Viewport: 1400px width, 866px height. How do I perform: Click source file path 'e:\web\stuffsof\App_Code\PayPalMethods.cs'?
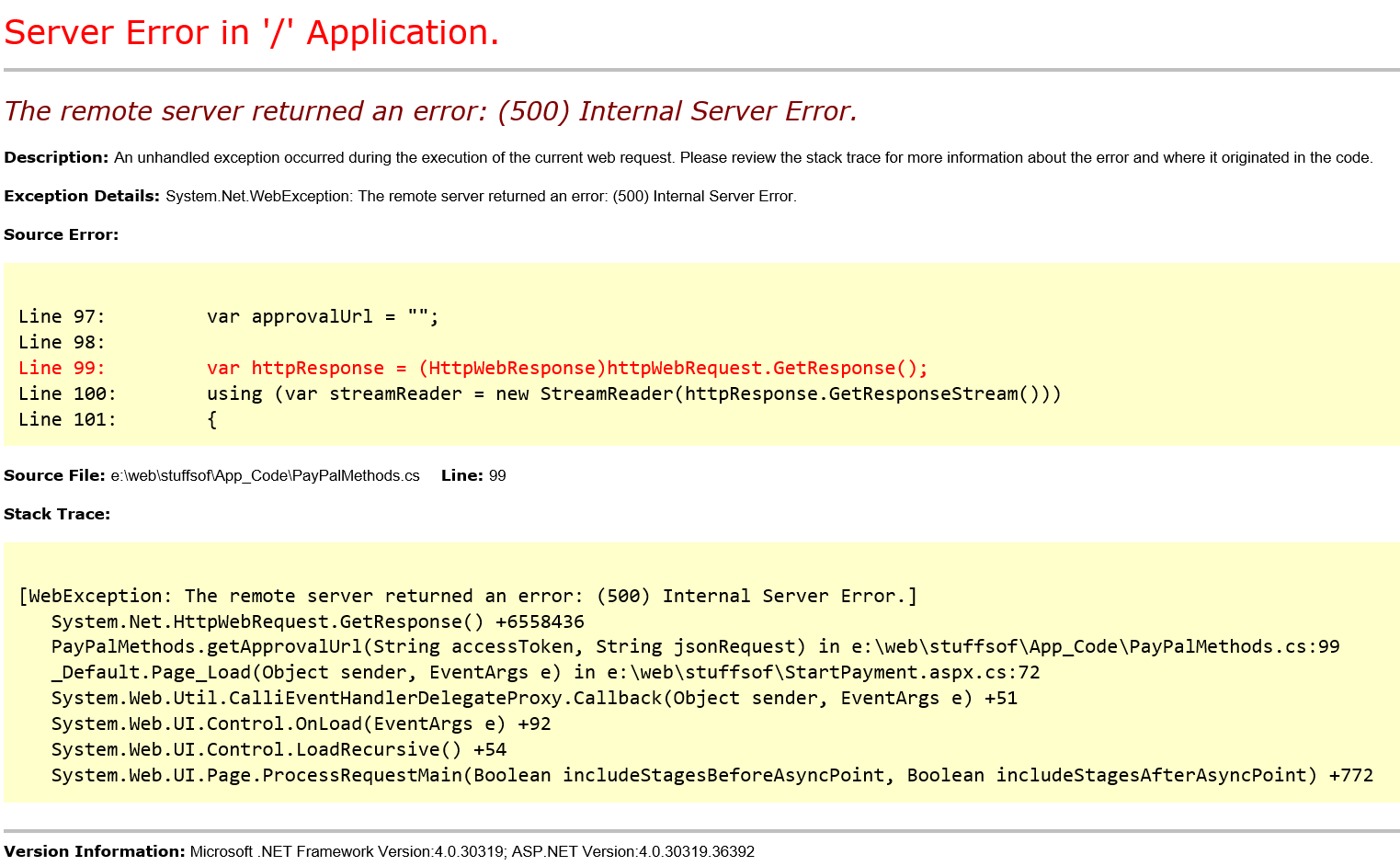265,475
